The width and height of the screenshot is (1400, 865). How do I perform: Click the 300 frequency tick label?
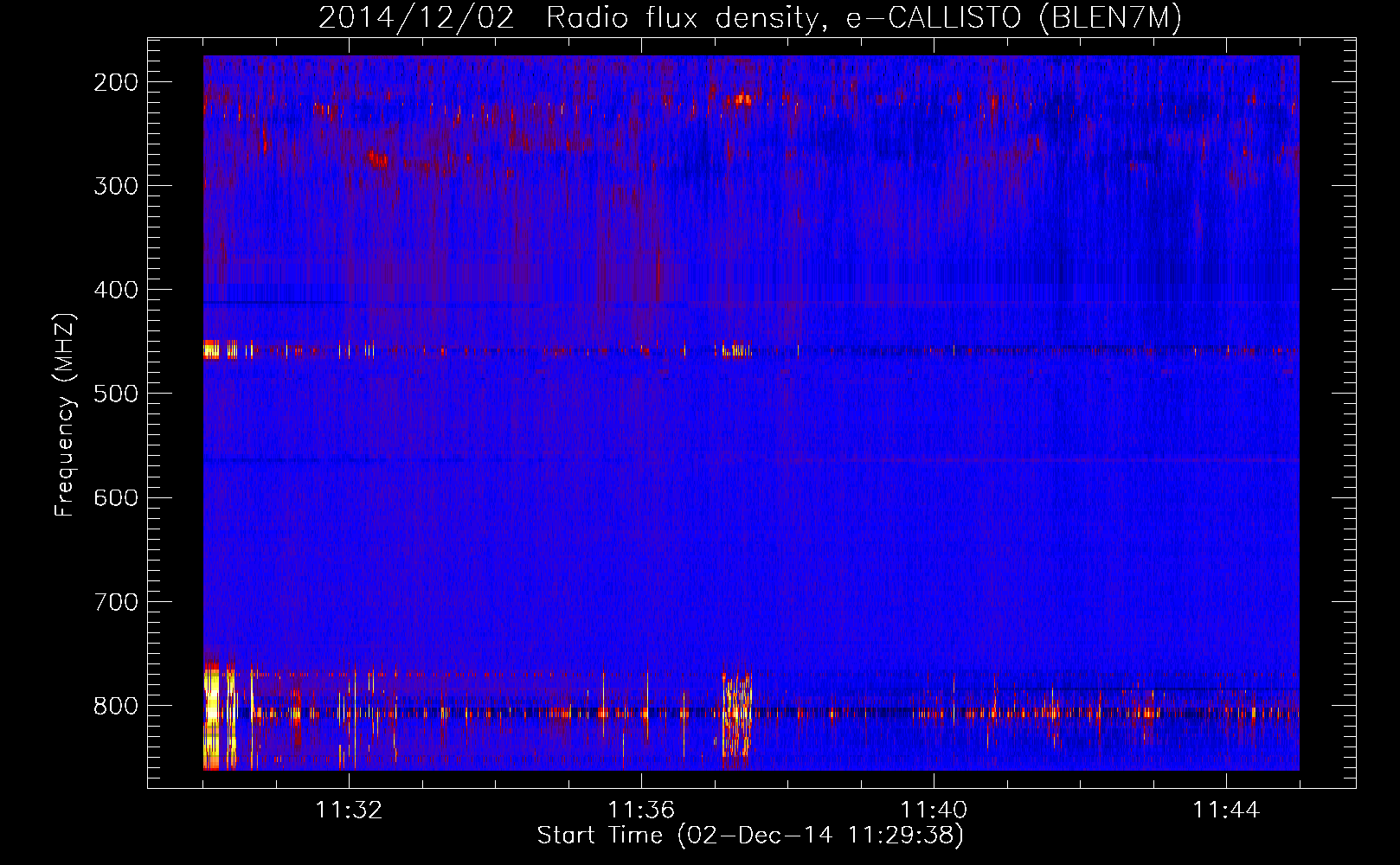click(x=116, y=186)
